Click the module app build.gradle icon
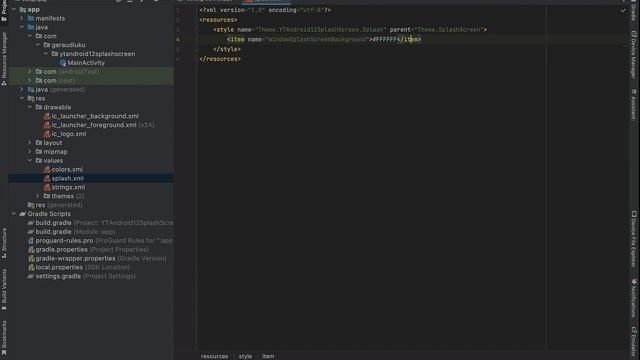 pos(31,232)
